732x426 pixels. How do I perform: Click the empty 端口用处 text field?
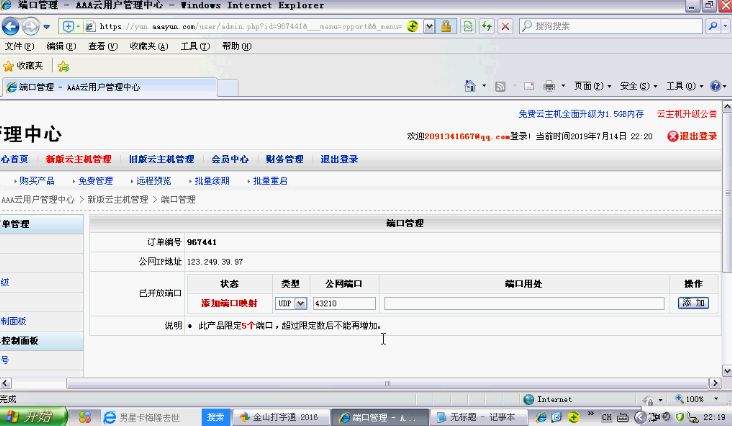(x=524, y=303)
